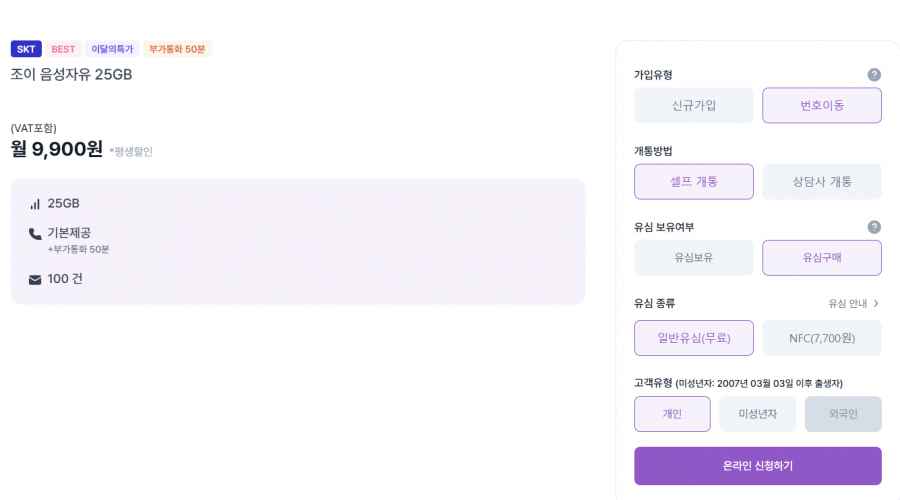Image resolution: width=900 pixels, height=500 pixels.
Task: Choose 미성년자 customer type
Action: tap(757, 414)
